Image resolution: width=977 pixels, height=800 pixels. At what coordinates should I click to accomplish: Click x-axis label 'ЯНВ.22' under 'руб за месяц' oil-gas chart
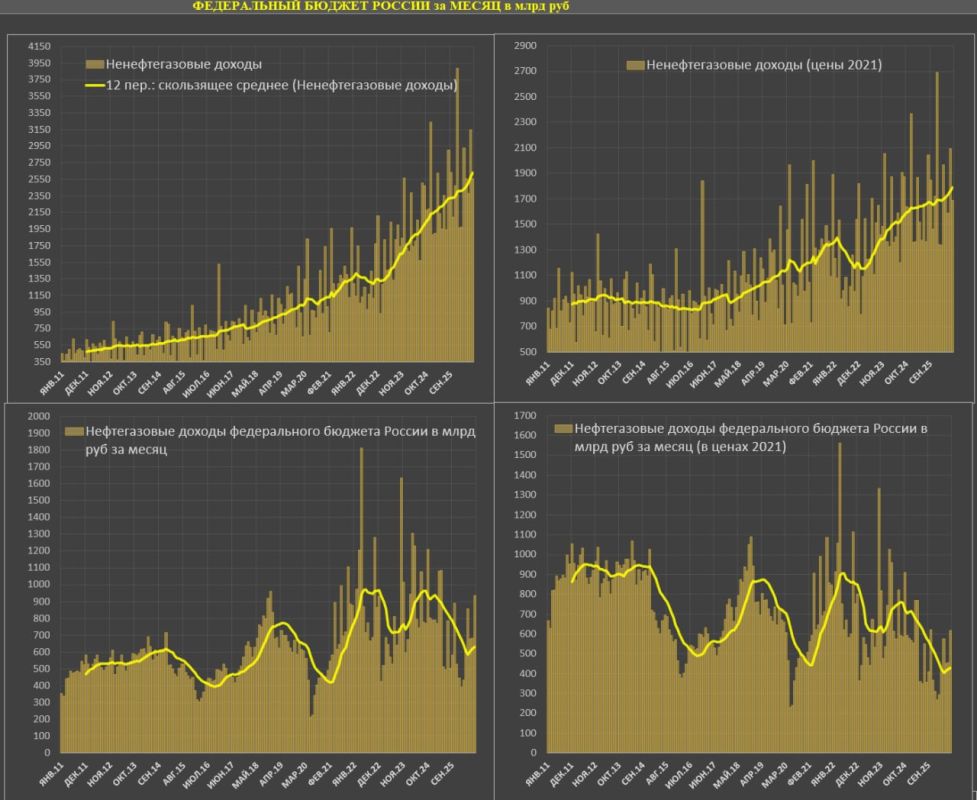tap(343, 774)
